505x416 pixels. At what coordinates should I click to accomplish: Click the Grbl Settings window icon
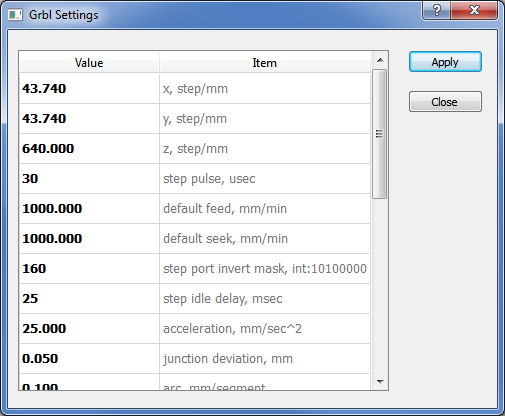point(15,15)
